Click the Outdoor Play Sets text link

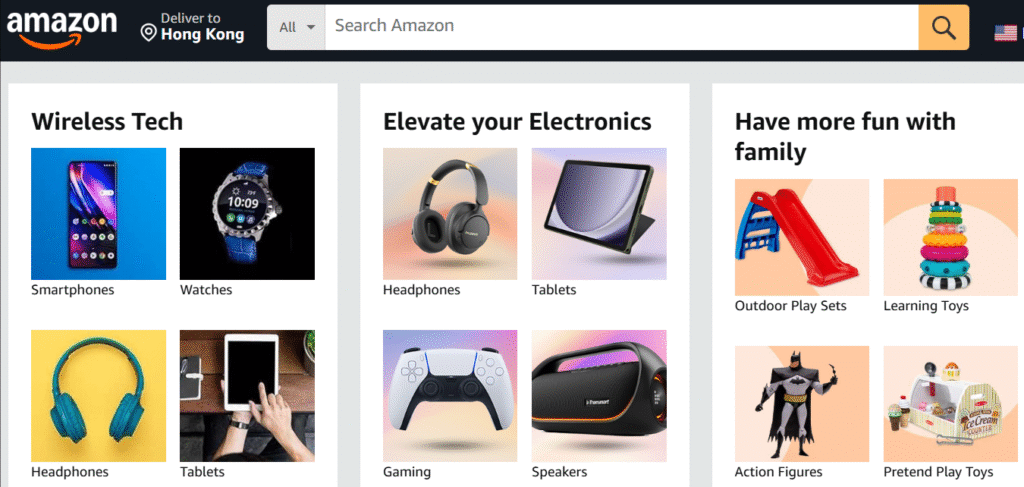tap(790, 306)
